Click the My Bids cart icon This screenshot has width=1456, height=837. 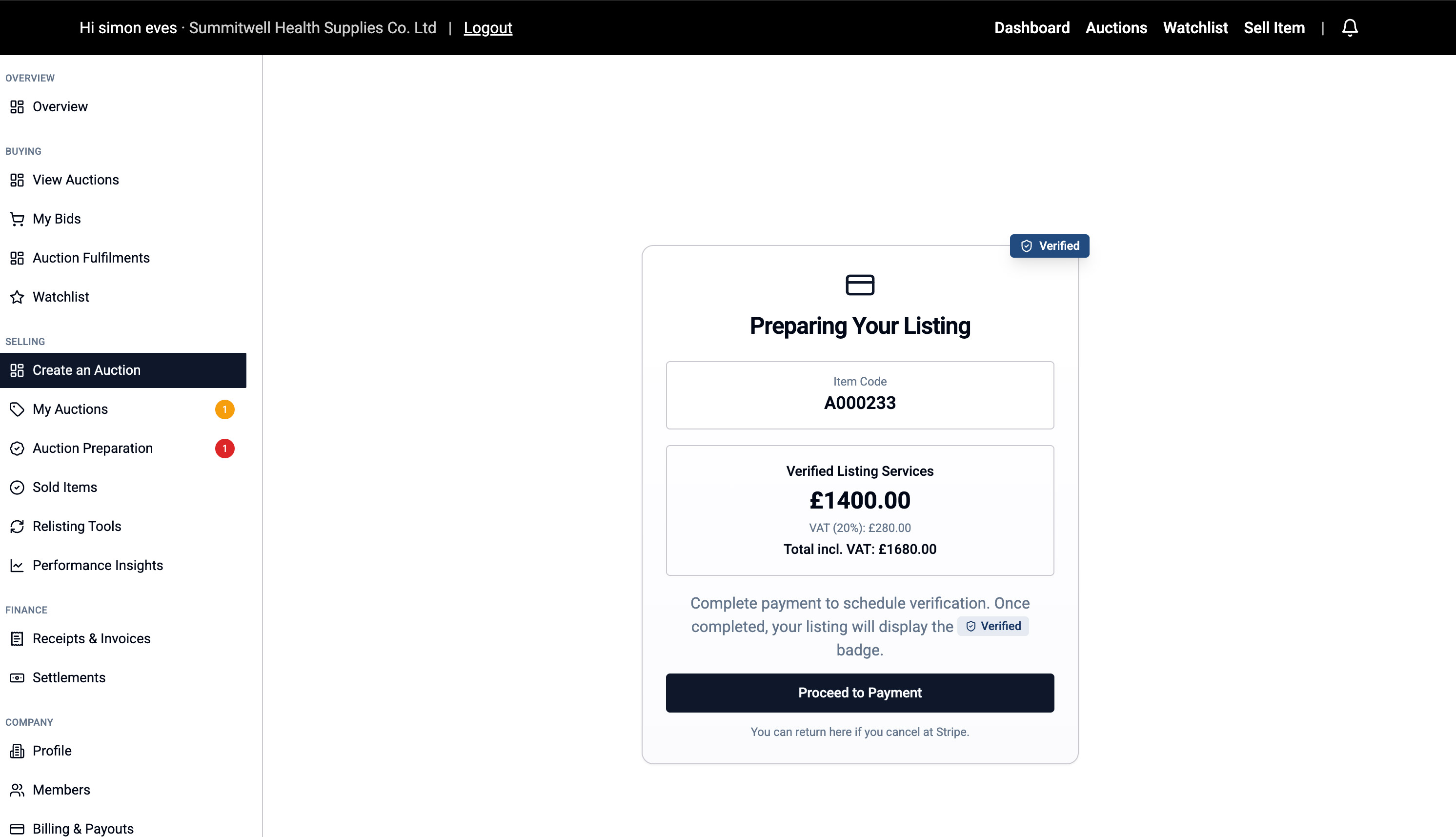pos(17,219)
